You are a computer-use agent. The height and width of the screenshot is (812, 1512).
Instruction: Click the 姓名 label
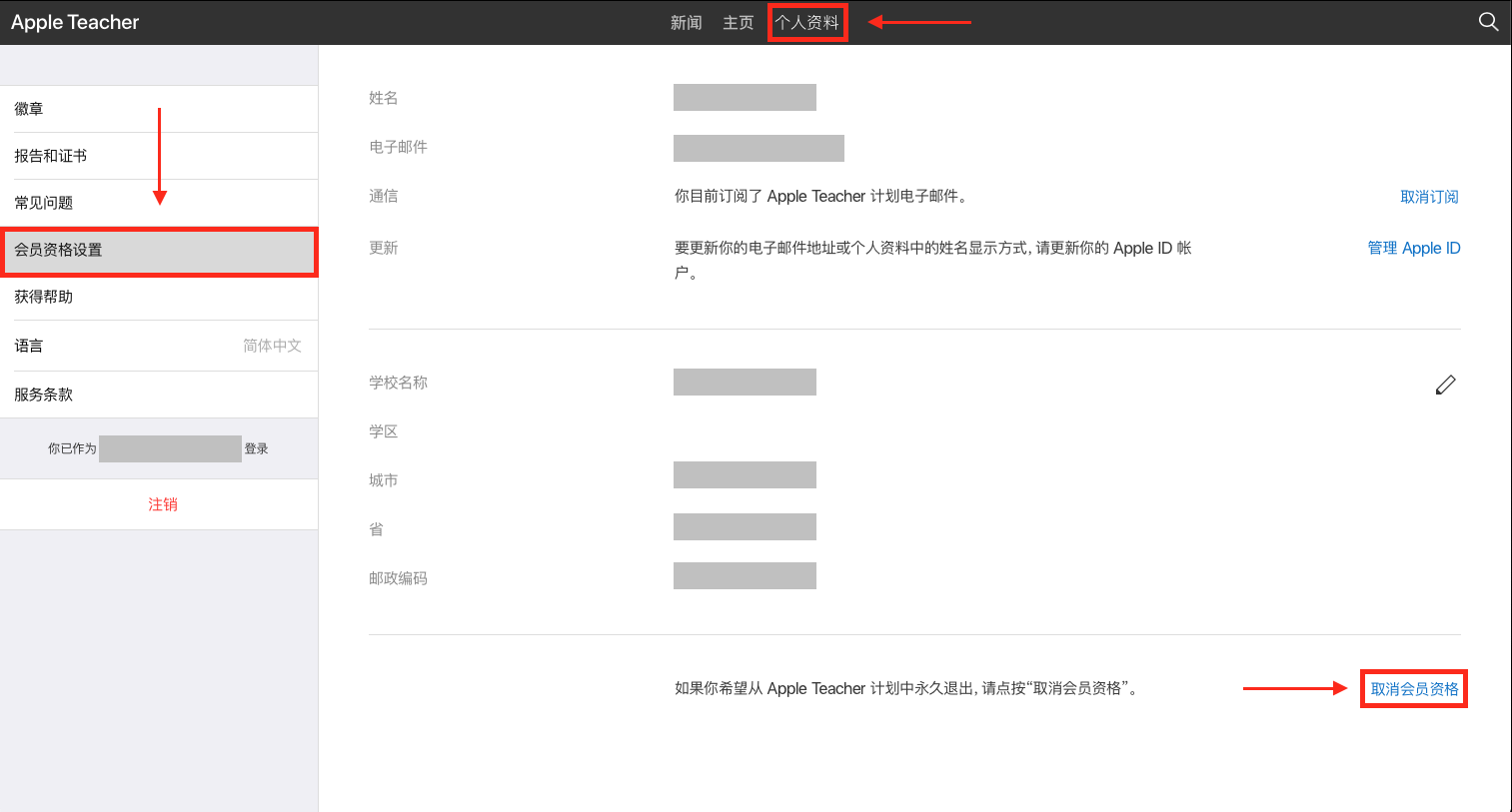coord(384,98)
